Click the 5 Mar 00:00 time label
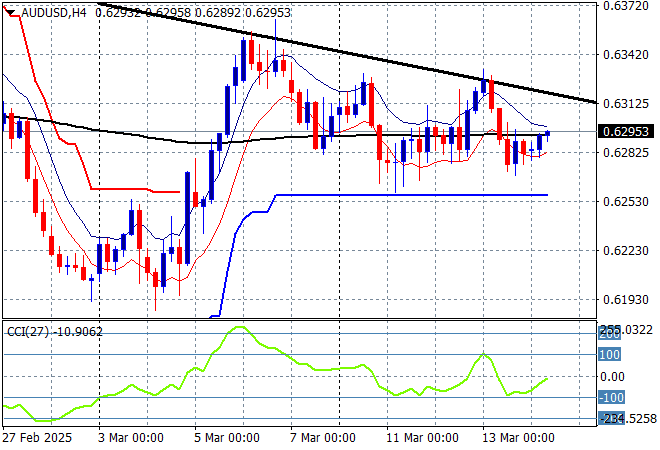The height and width of the screenshot is (450, 660). pos(226,438)
